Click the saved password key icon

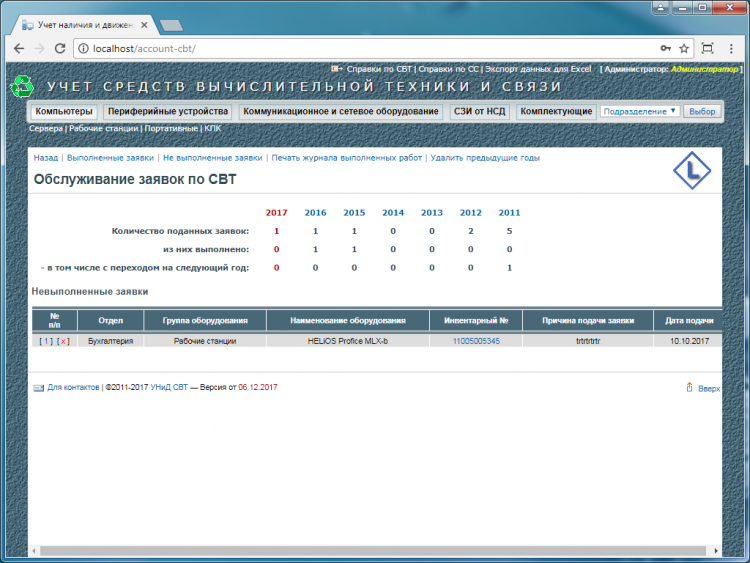[x=665, y=48]
